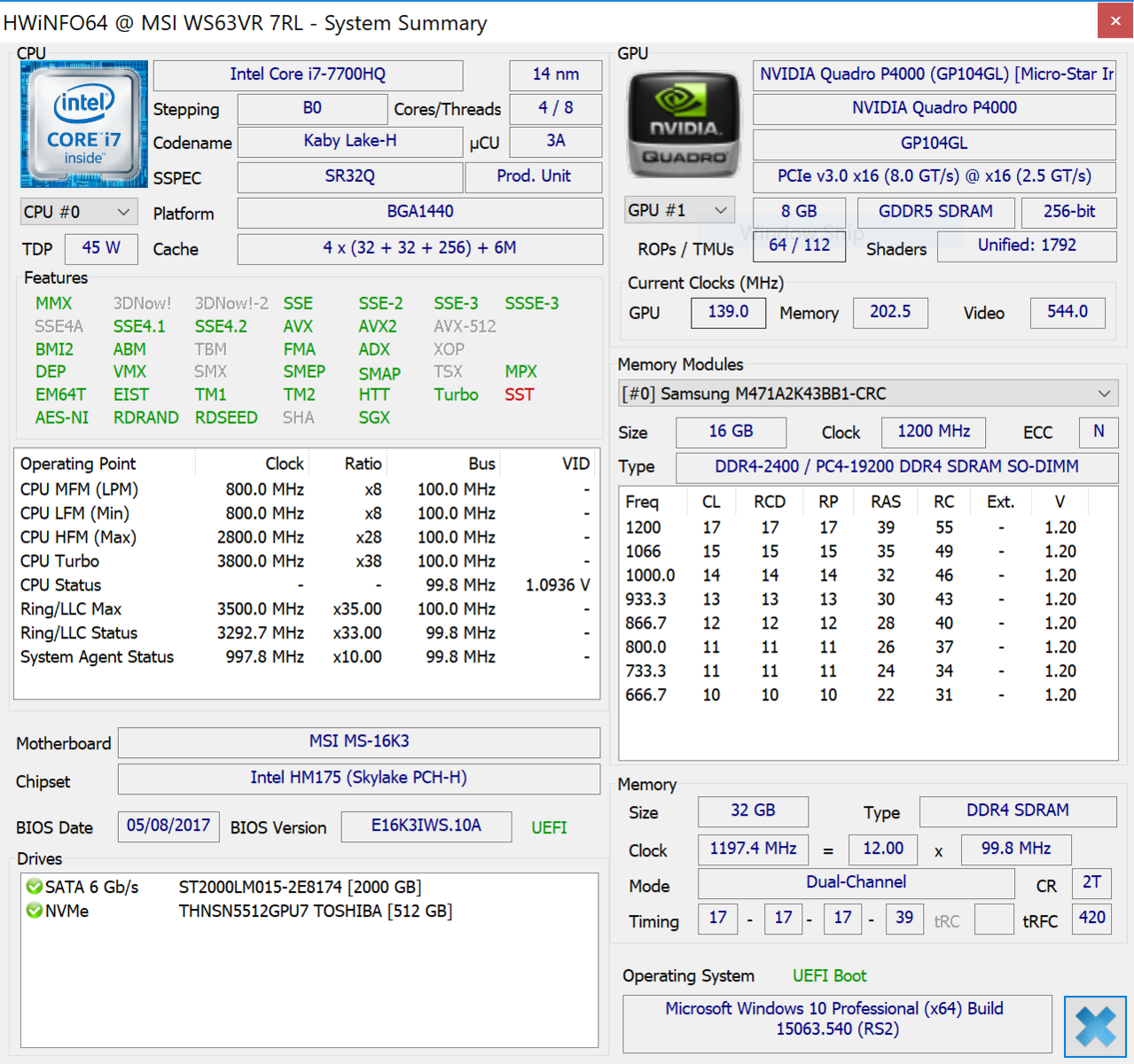This screenshot has width=1134, height=1064.
Task: Select the ST2000LM015 drive entry
Action: point(300,887)
